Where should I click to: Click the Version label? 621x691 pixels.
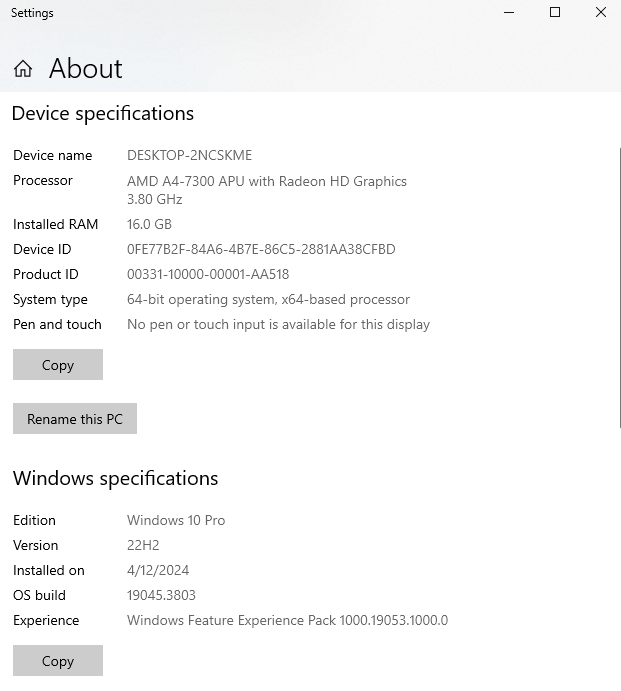click(x=36, y=546)
